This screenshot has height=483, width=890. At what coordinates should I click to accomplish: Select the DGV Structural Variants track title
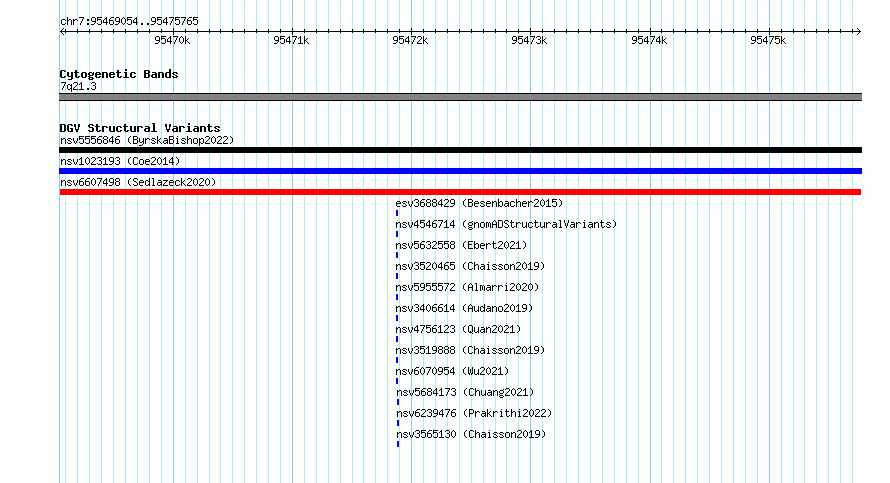point(140,128)
